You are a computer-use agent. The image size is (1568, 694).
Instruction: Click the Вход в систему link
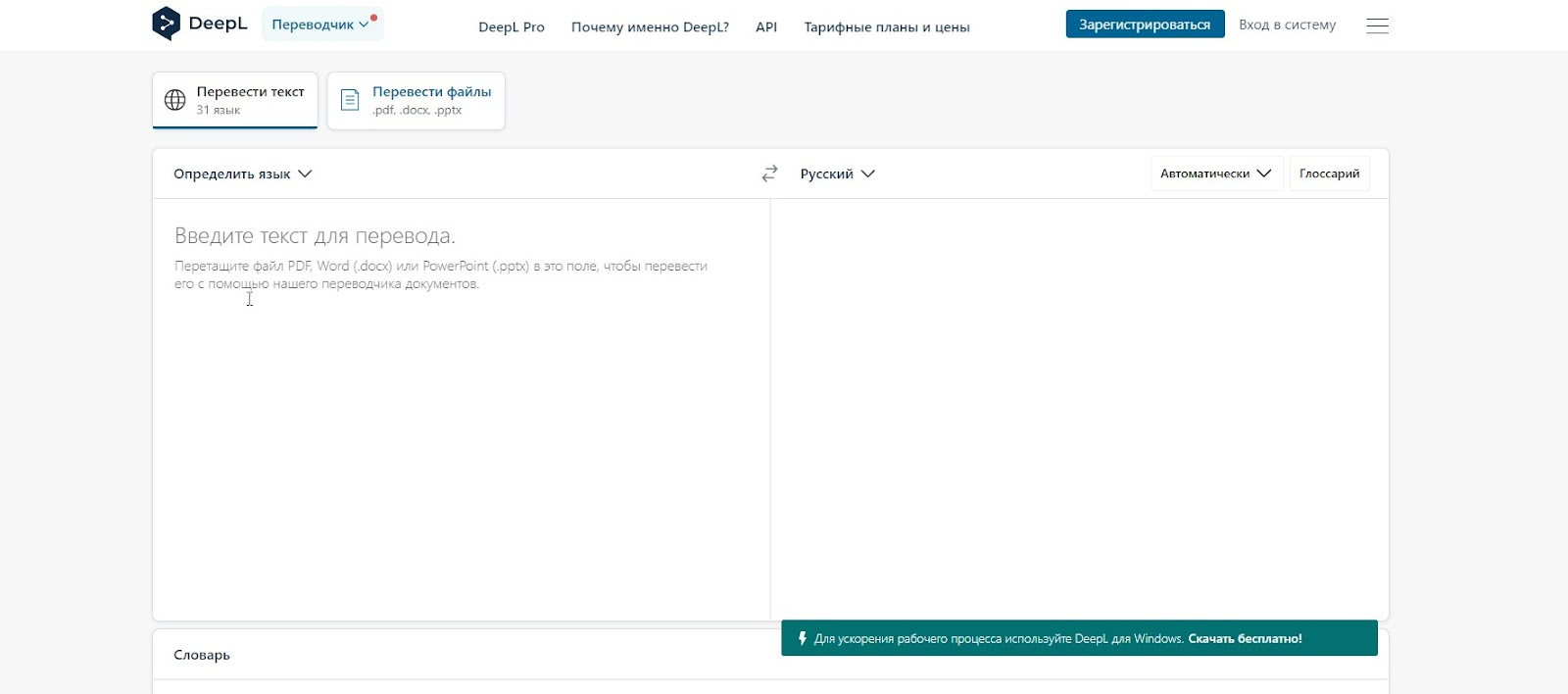[1287, 25]
